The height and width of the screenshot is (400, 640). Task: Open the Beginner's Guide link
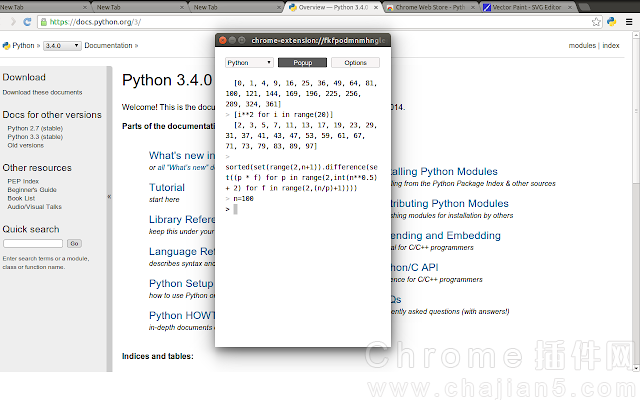point(32,190)
